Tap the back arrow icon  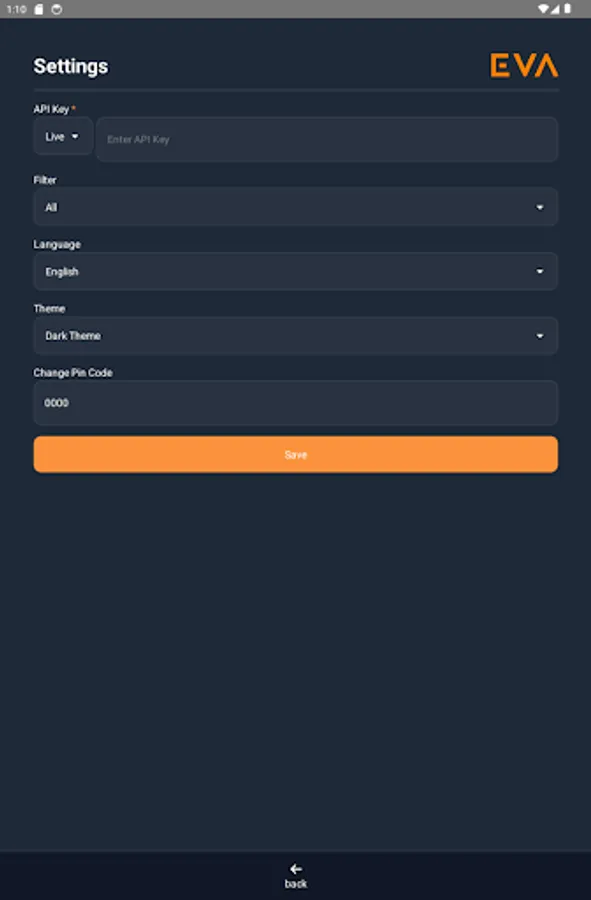pos(294,868)
